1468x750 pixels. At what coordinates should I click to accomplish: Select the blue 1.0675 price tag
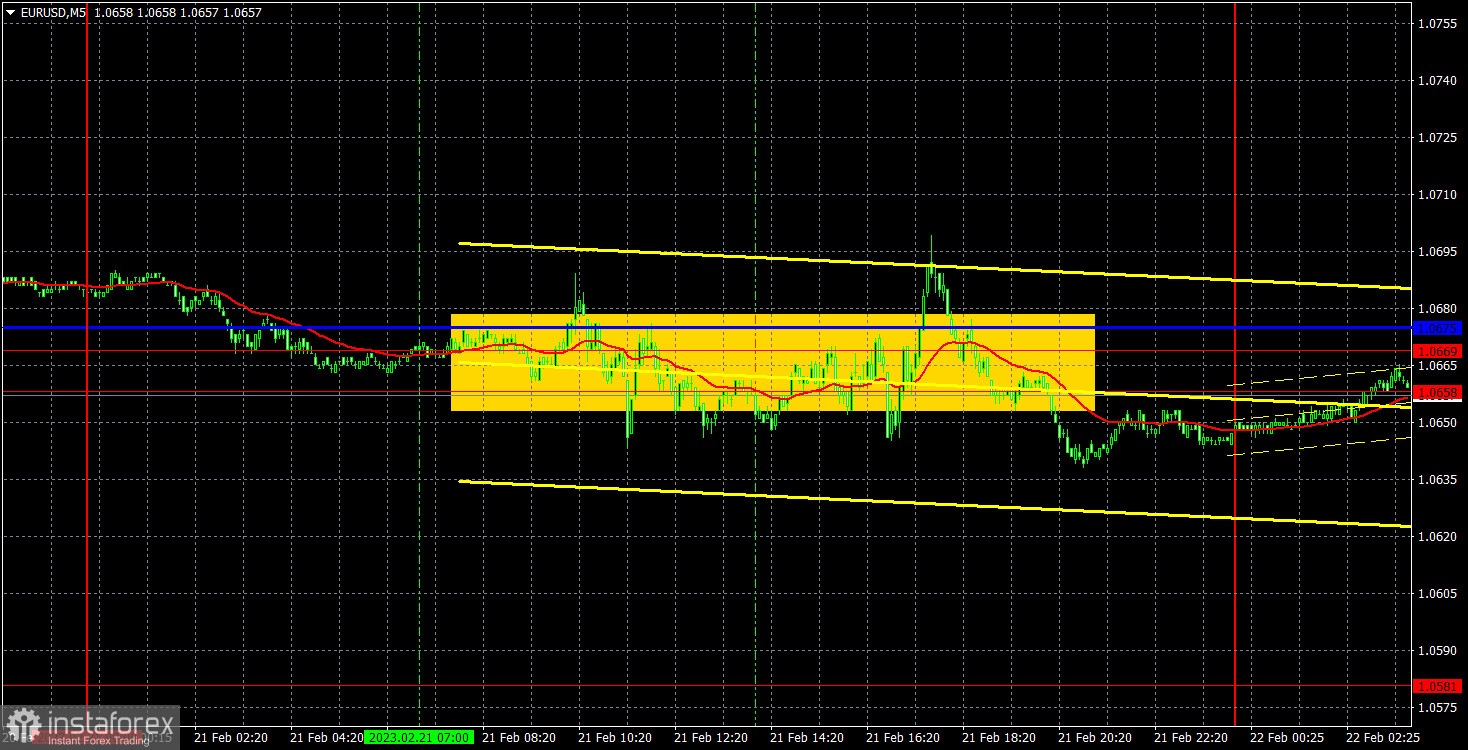tap(1438, 328)
